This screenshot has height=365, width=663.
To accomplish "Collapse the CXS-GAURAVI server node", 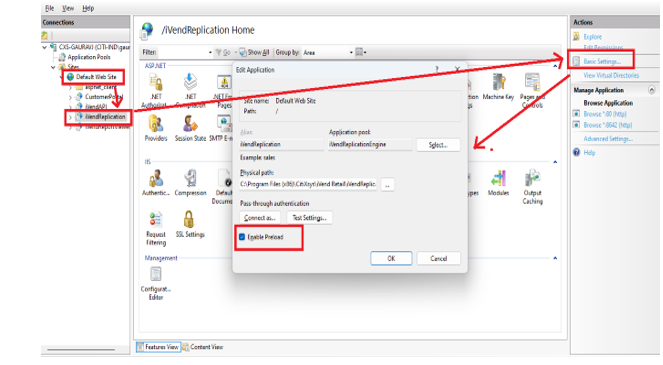I will 45,47.
